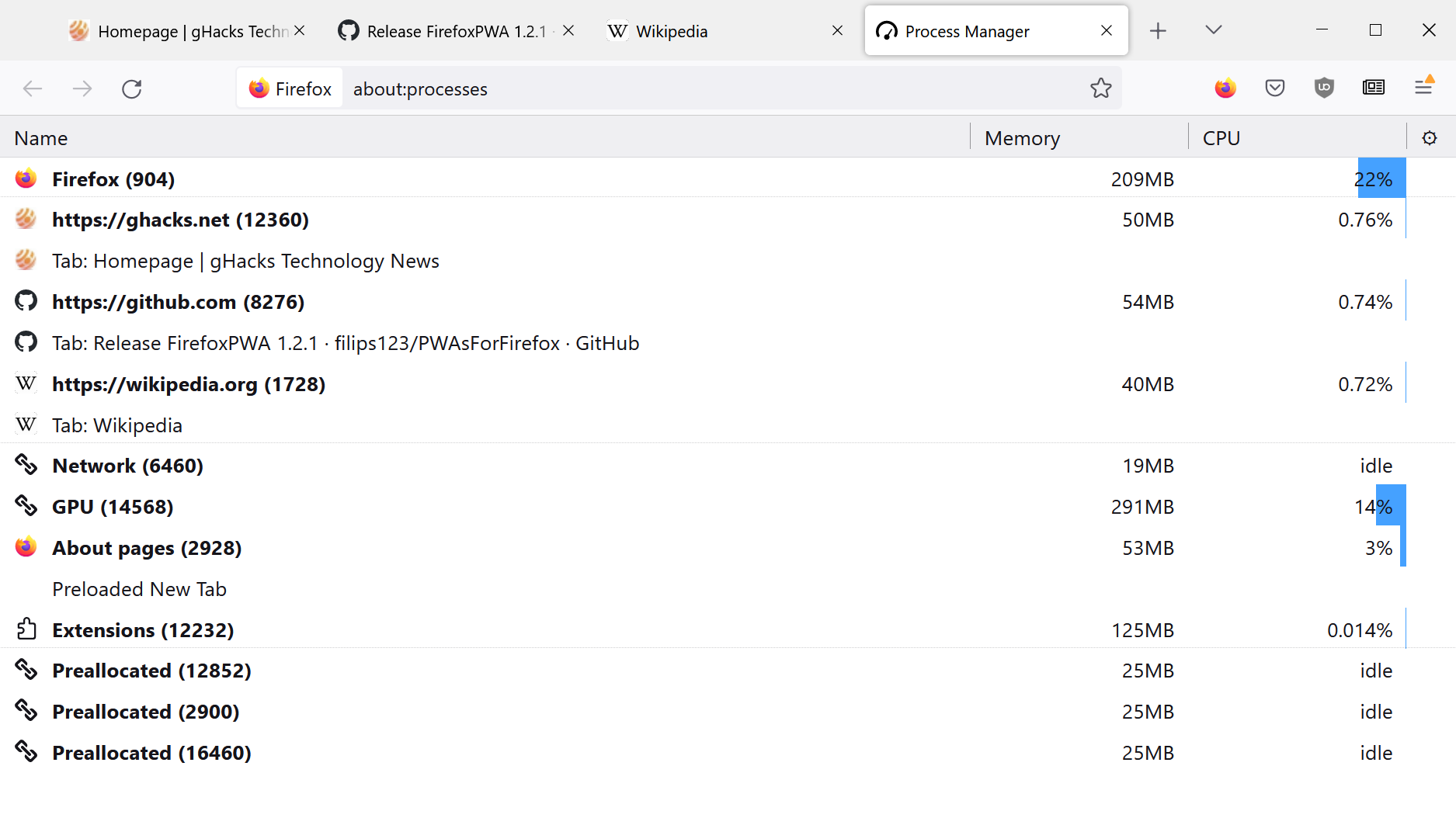Open the Firefox application menu
Viewport: 1456px width, 818px height.
(x=1423, y=87)
